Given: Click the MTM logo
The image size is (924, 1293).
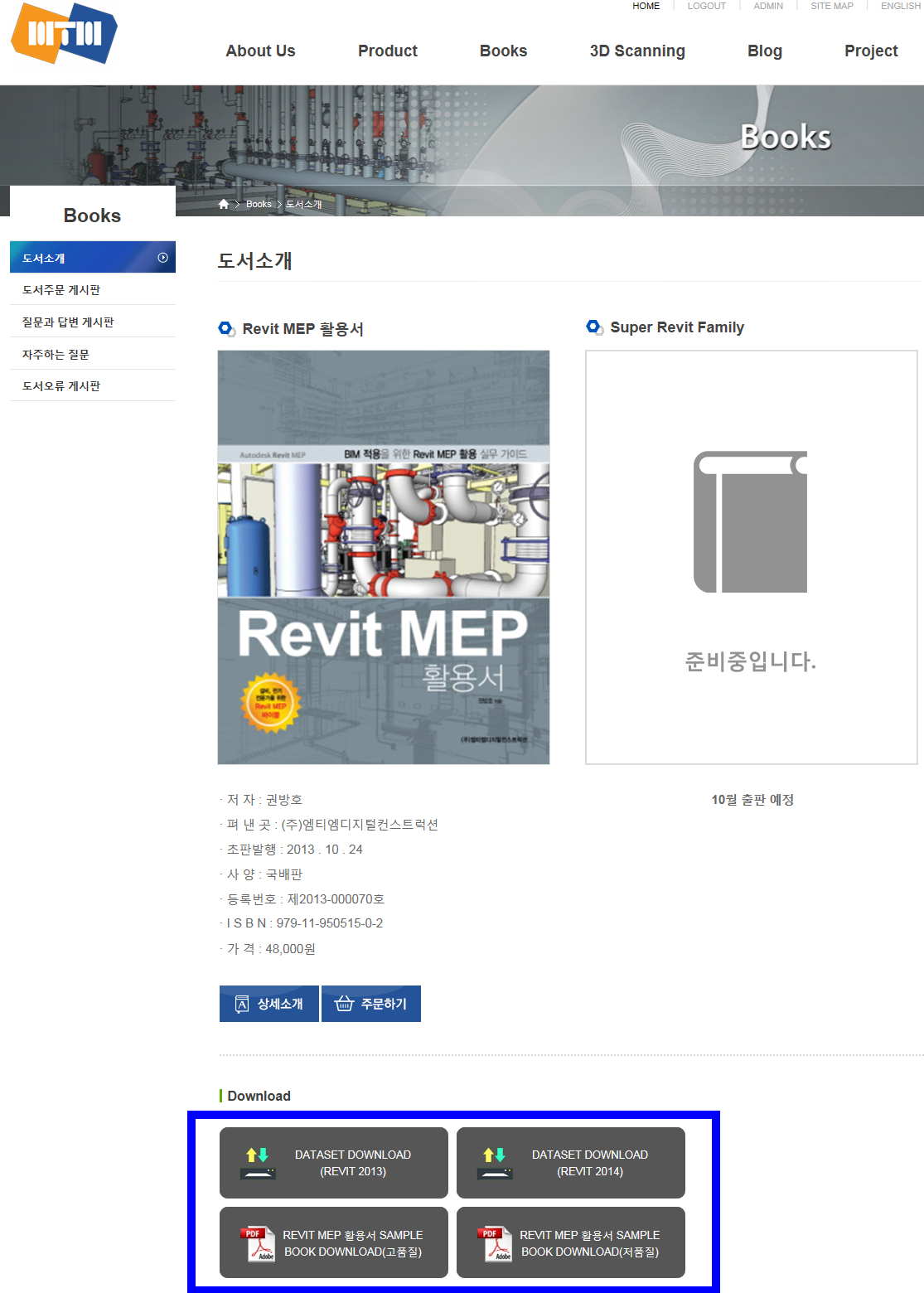Looking at the screenshot, I should pos(64,33).
